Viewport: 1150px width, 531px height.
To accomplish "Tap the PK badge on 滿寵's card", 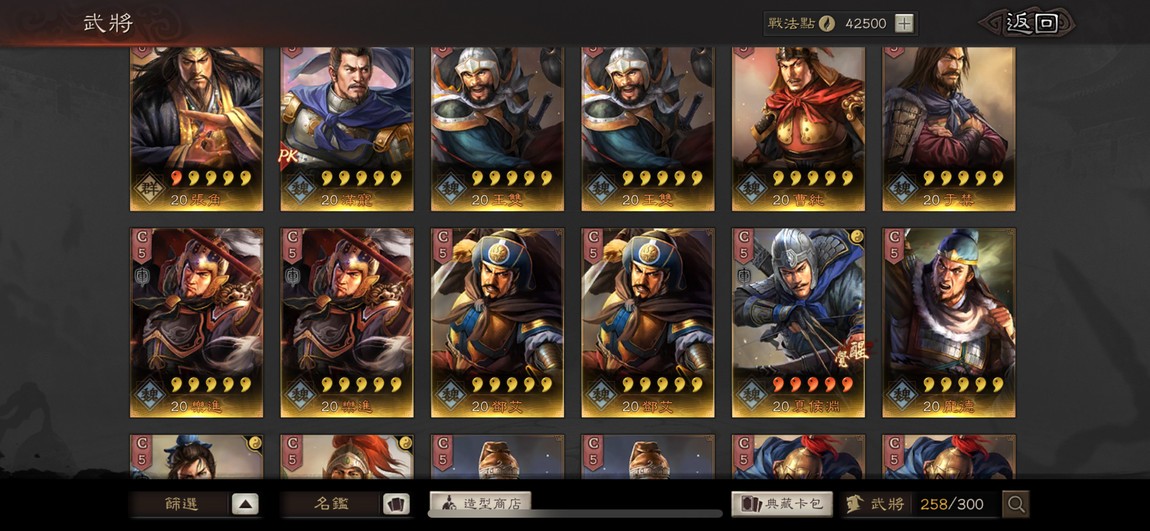I will (285, 156).
